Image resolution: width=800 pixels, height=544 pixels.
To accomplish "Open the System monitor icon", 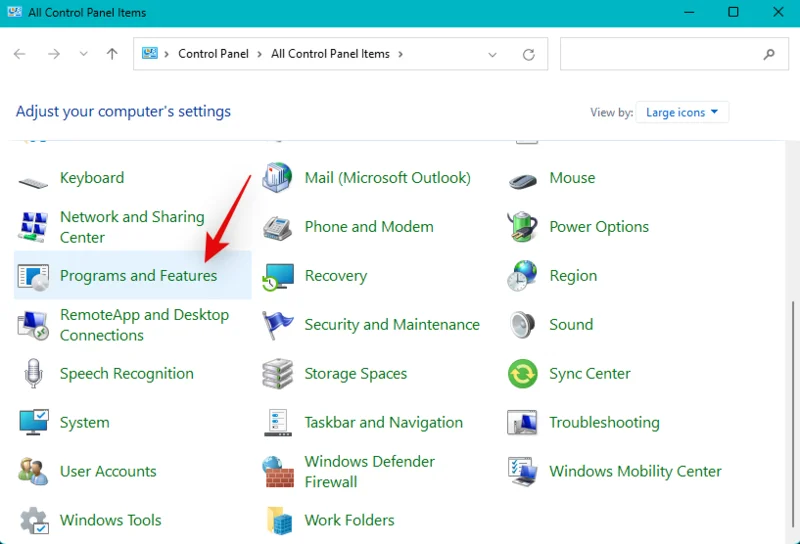I will coord(33,423).
